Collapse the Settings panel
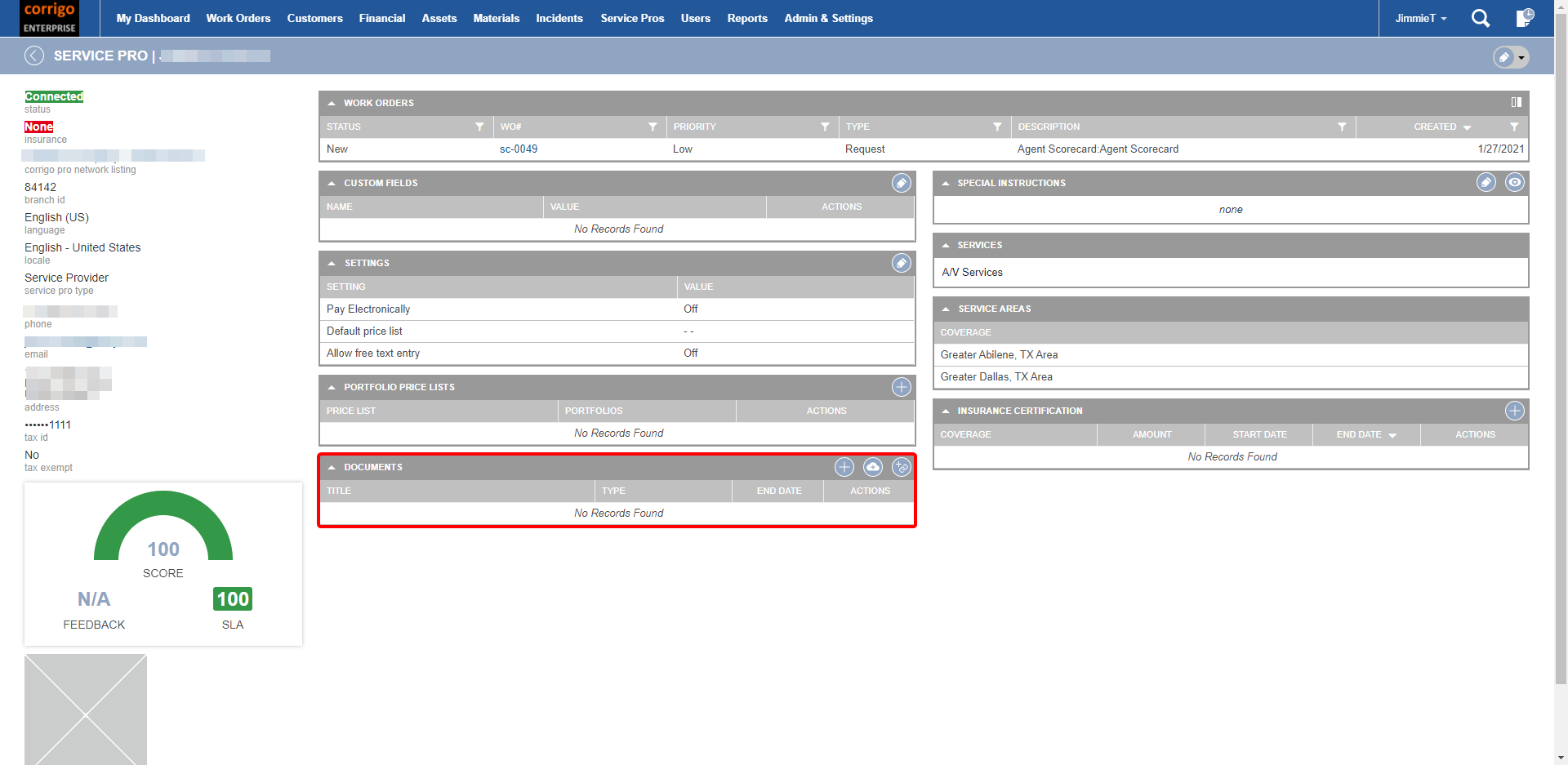The height and width of the screenshot is (765, 1568). (x=332, y=263)
